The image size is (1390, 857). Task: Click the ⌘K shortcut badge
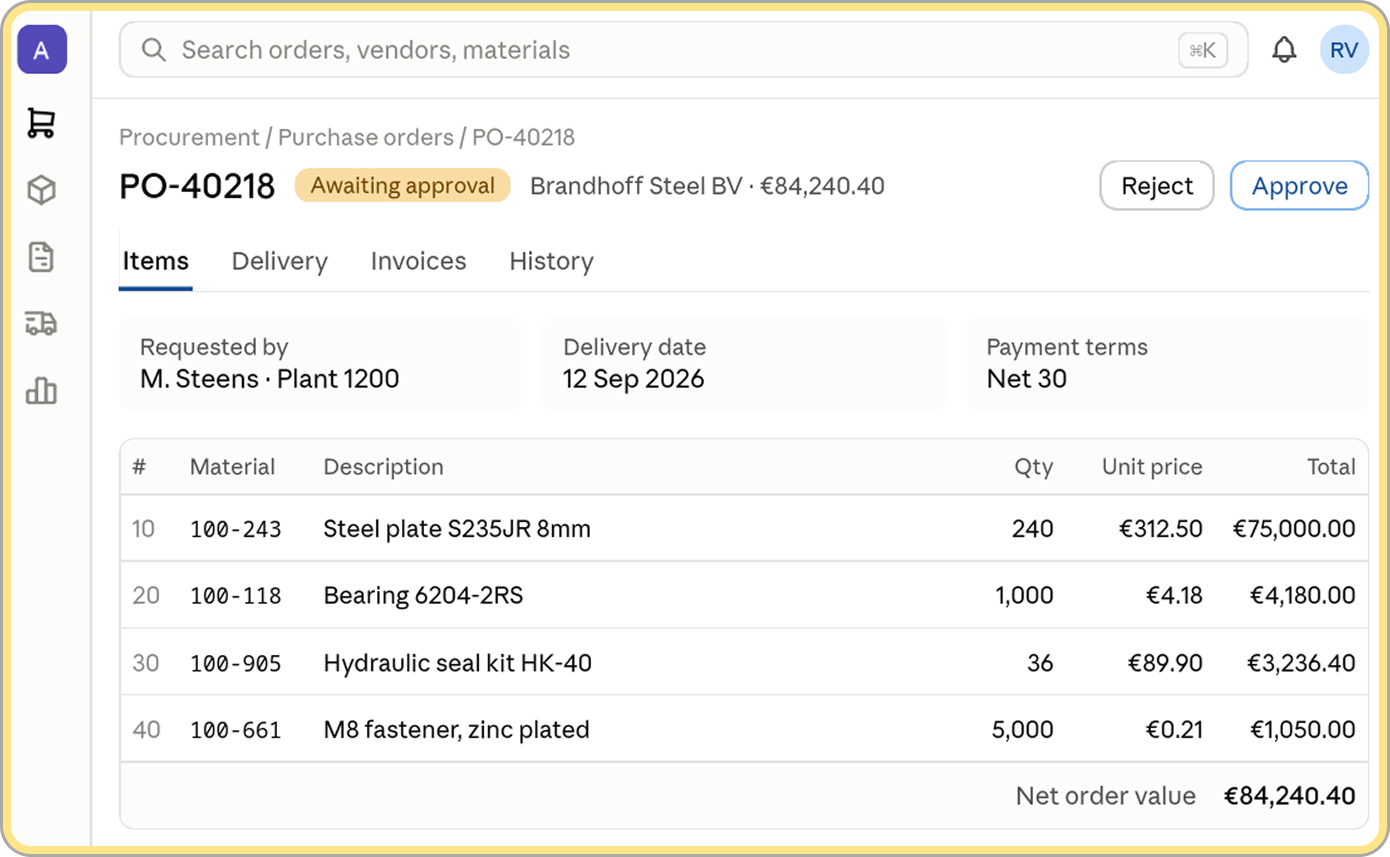click(x=1203, y=50)
